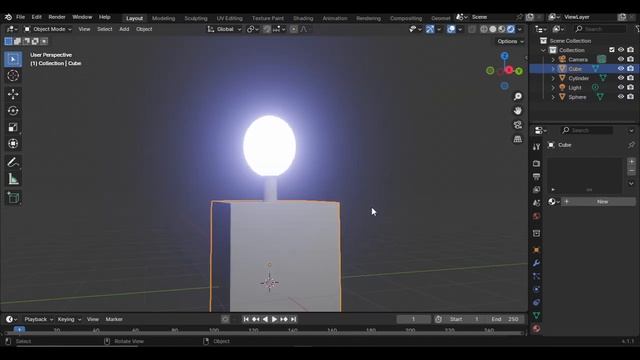640x360 pixels.
Task: Open the View Layer properties tab
Action: (x=536, y=189)
